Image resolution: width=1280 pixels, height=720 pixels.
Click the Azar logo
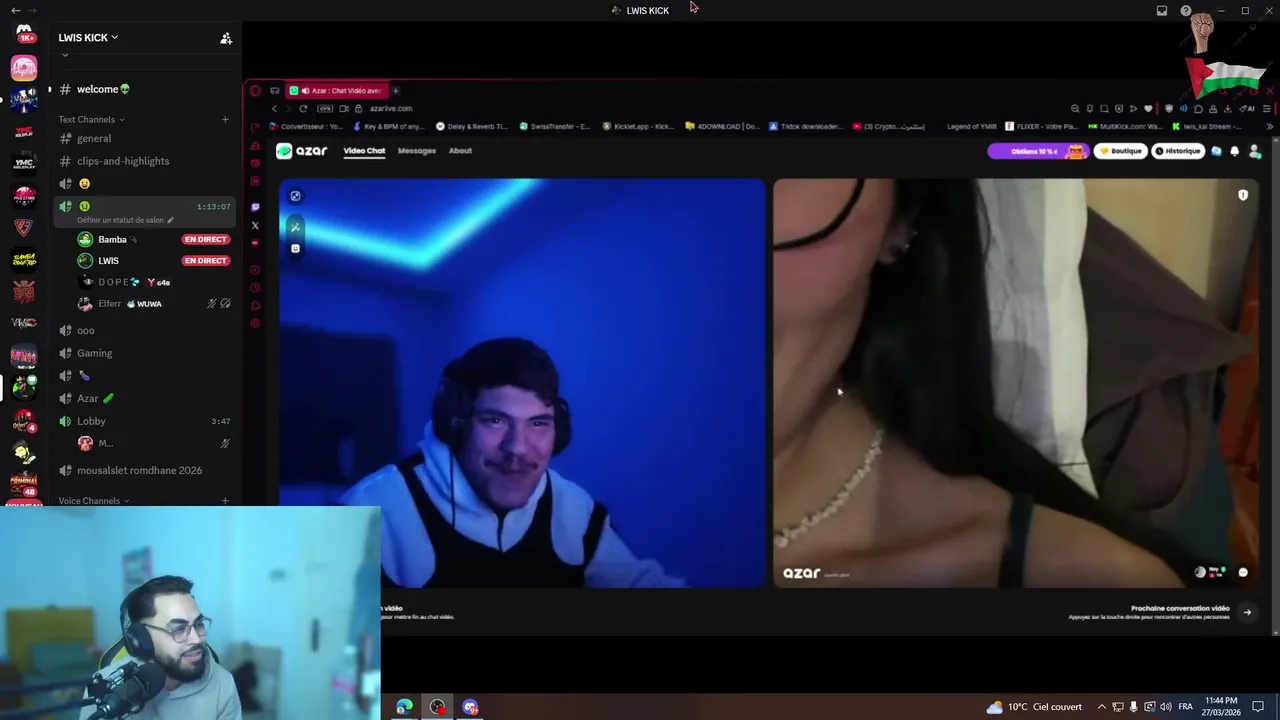pyautogui.click(x=302, y=151)
